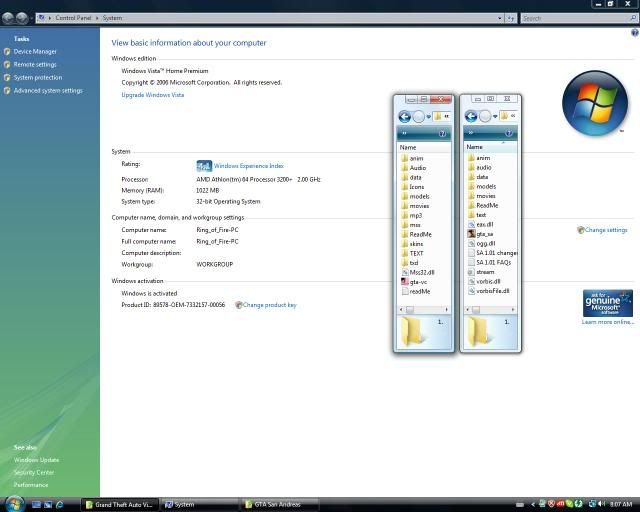Open gta_sa executable in San Andreas window
The image size is (640, 512).
tap(480, 234)
